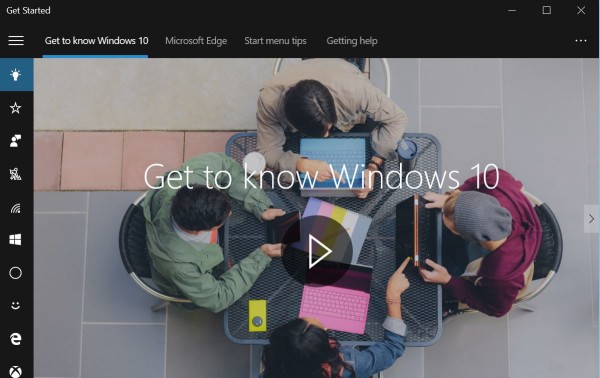This screenshot has width=600, height=378.
Task: Click the Microsoft Edge 'e' sidebar icon
Action: point(16,339)
